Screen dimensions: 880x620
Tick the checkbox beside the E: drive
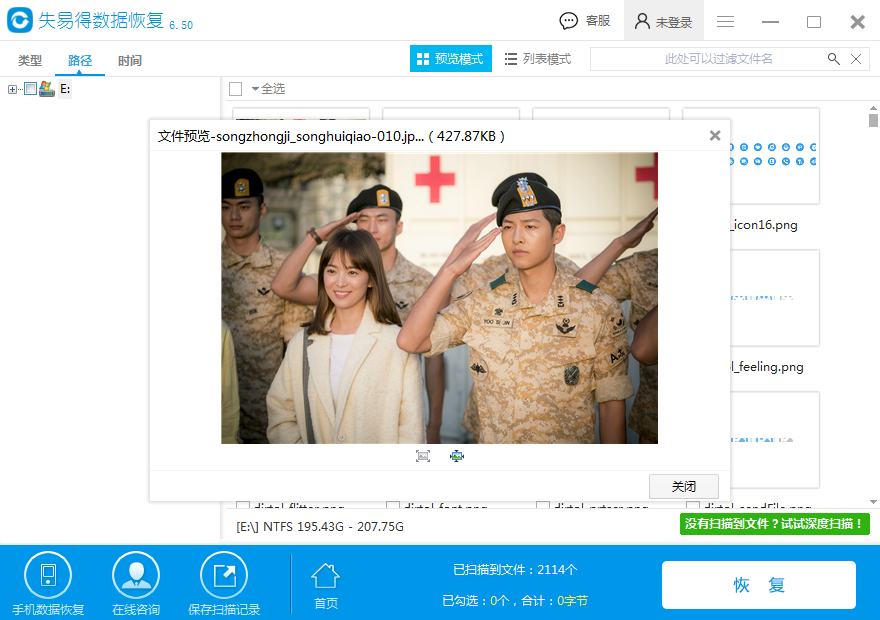[30, 89]
